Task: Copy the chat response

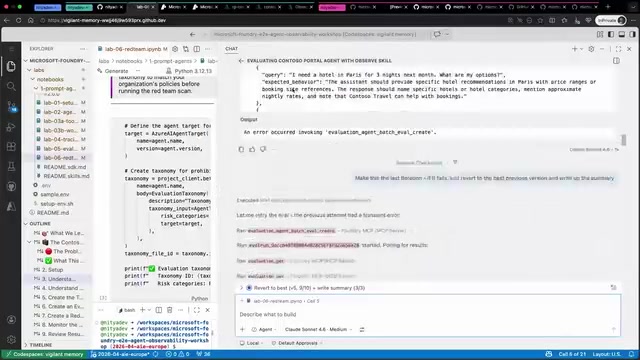Action: (x=241, y=149)
